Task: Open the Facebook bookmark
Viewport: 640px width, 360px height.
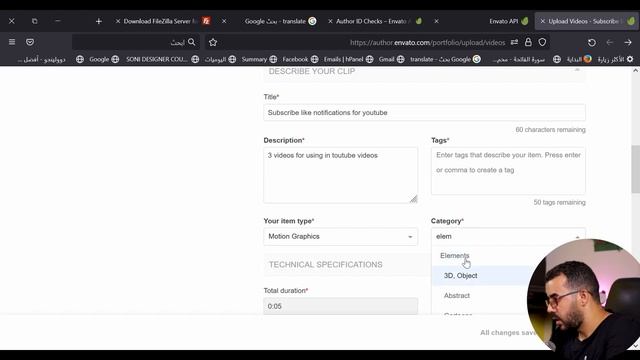Action: click(x=300, y=59)
